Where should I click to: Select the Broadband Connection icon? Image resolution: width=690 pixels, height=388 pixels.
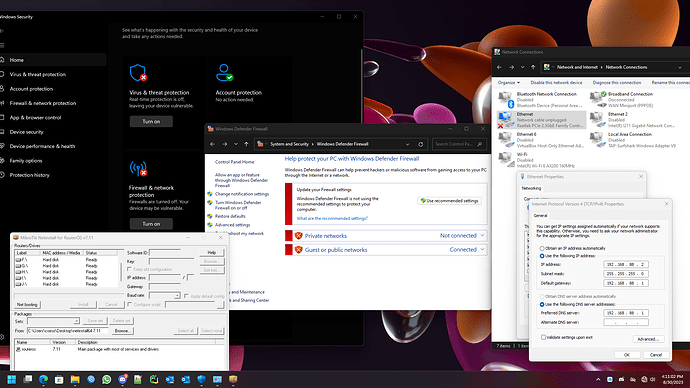coord(598,99)
